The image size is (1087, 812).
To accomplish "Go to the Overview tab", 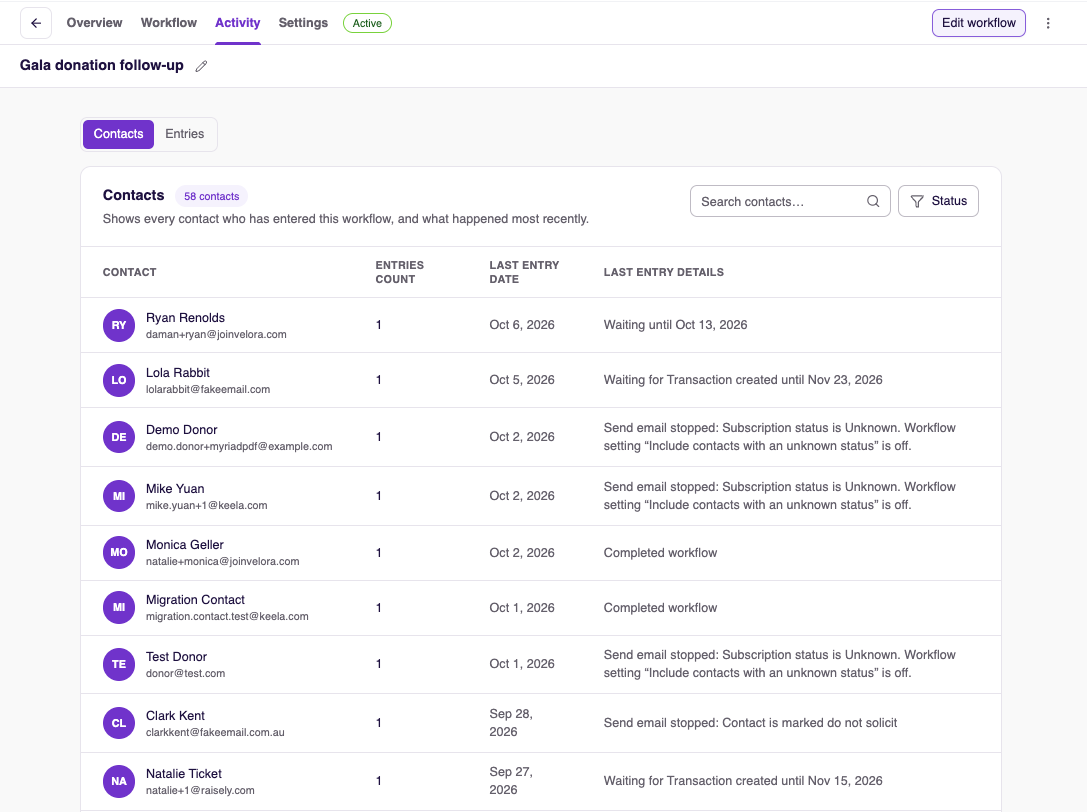I will pos(94,23).
